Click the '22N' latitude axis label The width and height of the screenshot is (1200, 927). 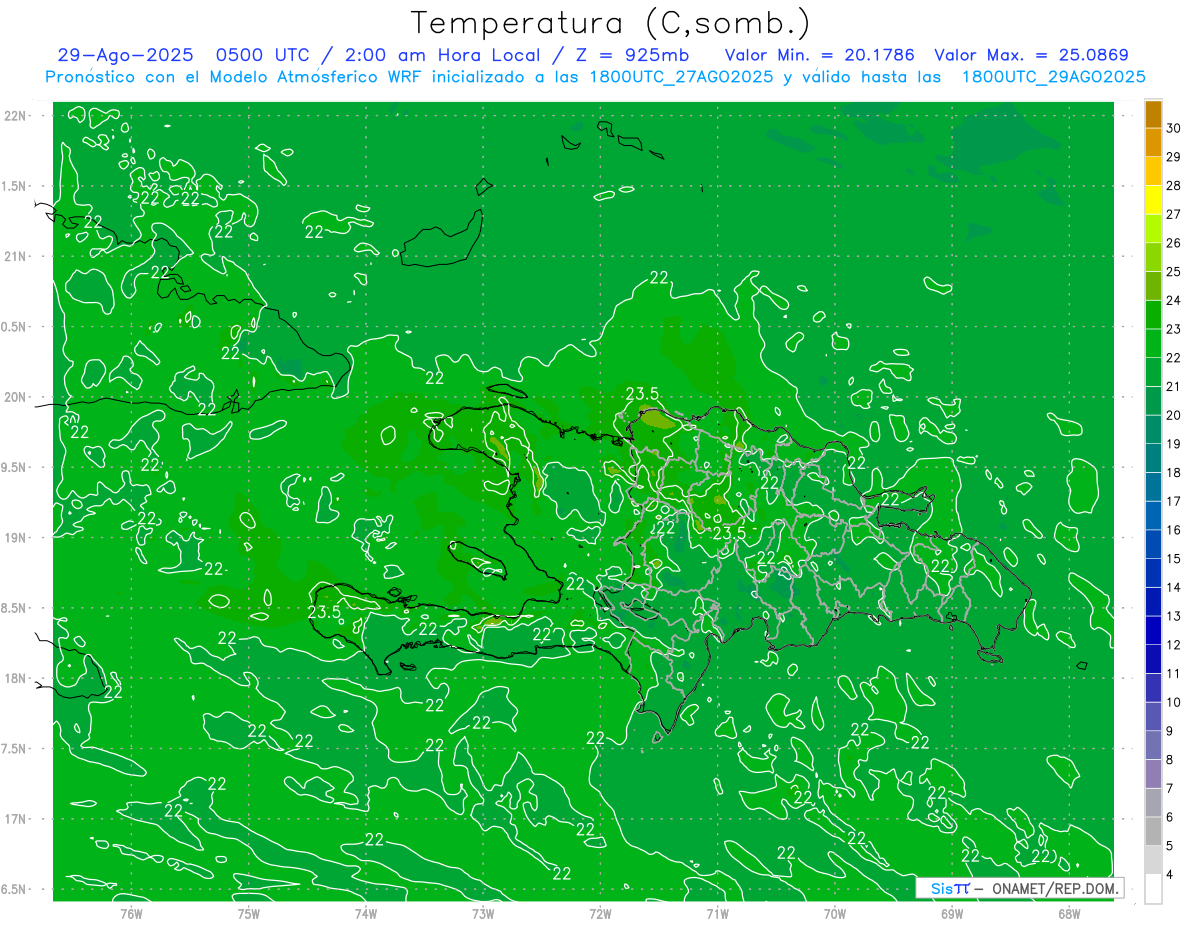(17, 116)
